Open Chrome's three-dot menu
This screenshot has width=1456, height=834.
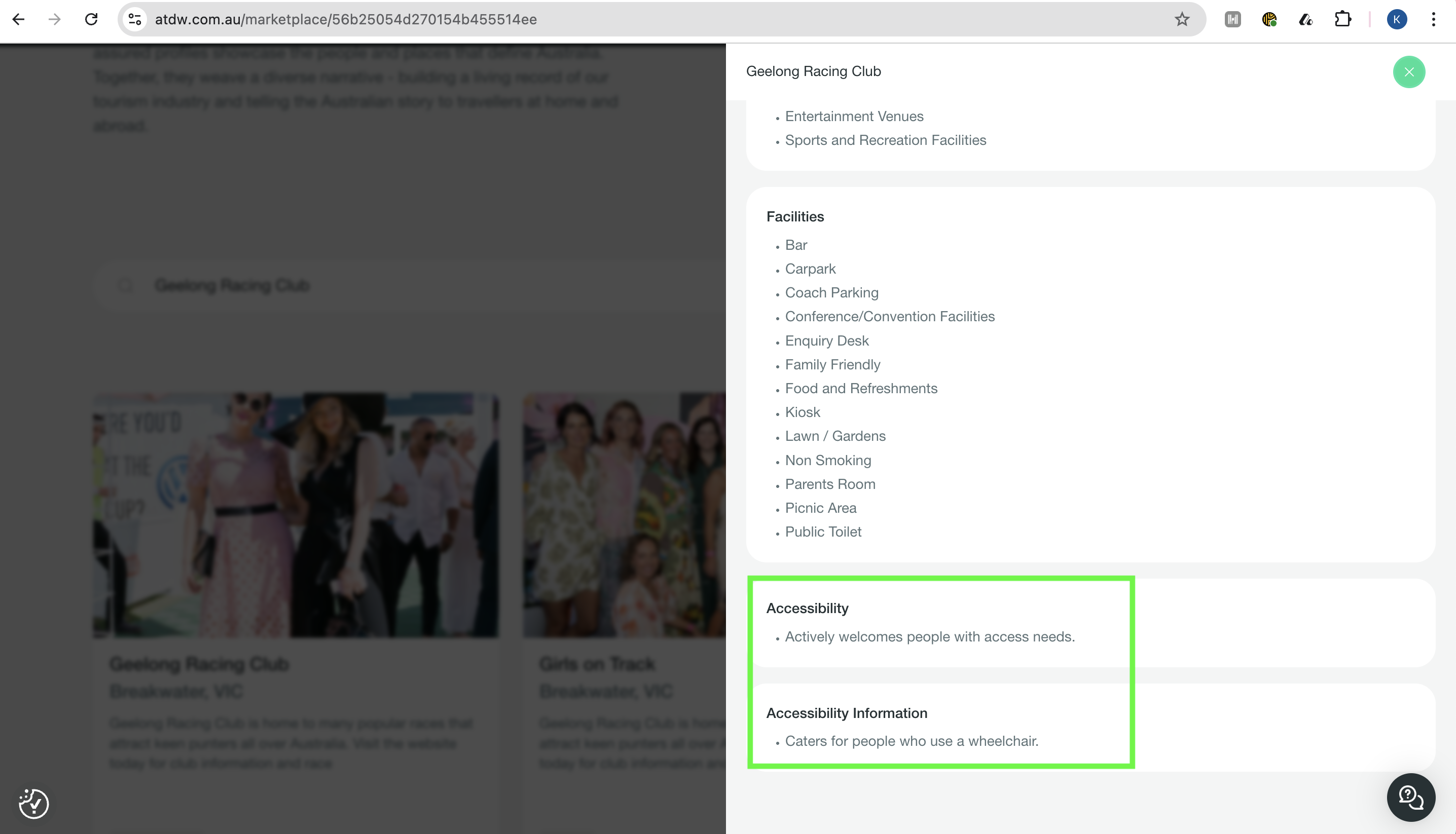click(1433, 19)
